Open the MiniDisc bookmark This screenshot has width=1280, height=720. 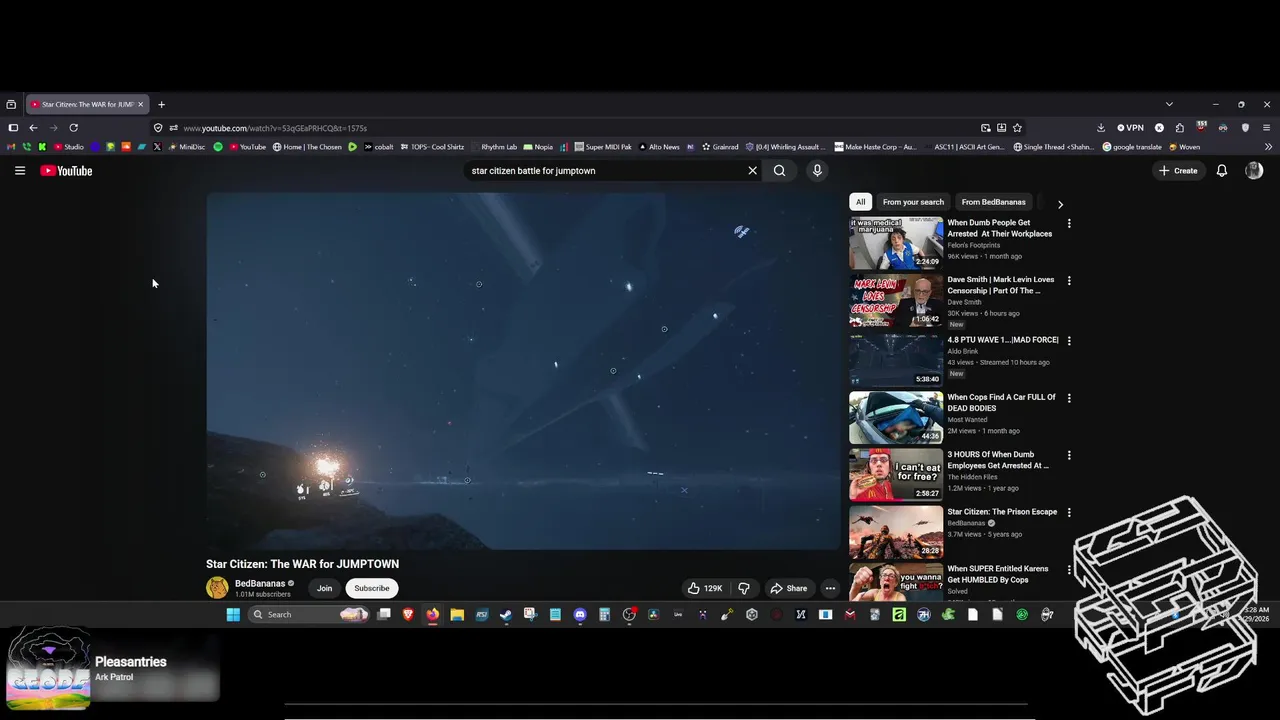pos(187,147)
